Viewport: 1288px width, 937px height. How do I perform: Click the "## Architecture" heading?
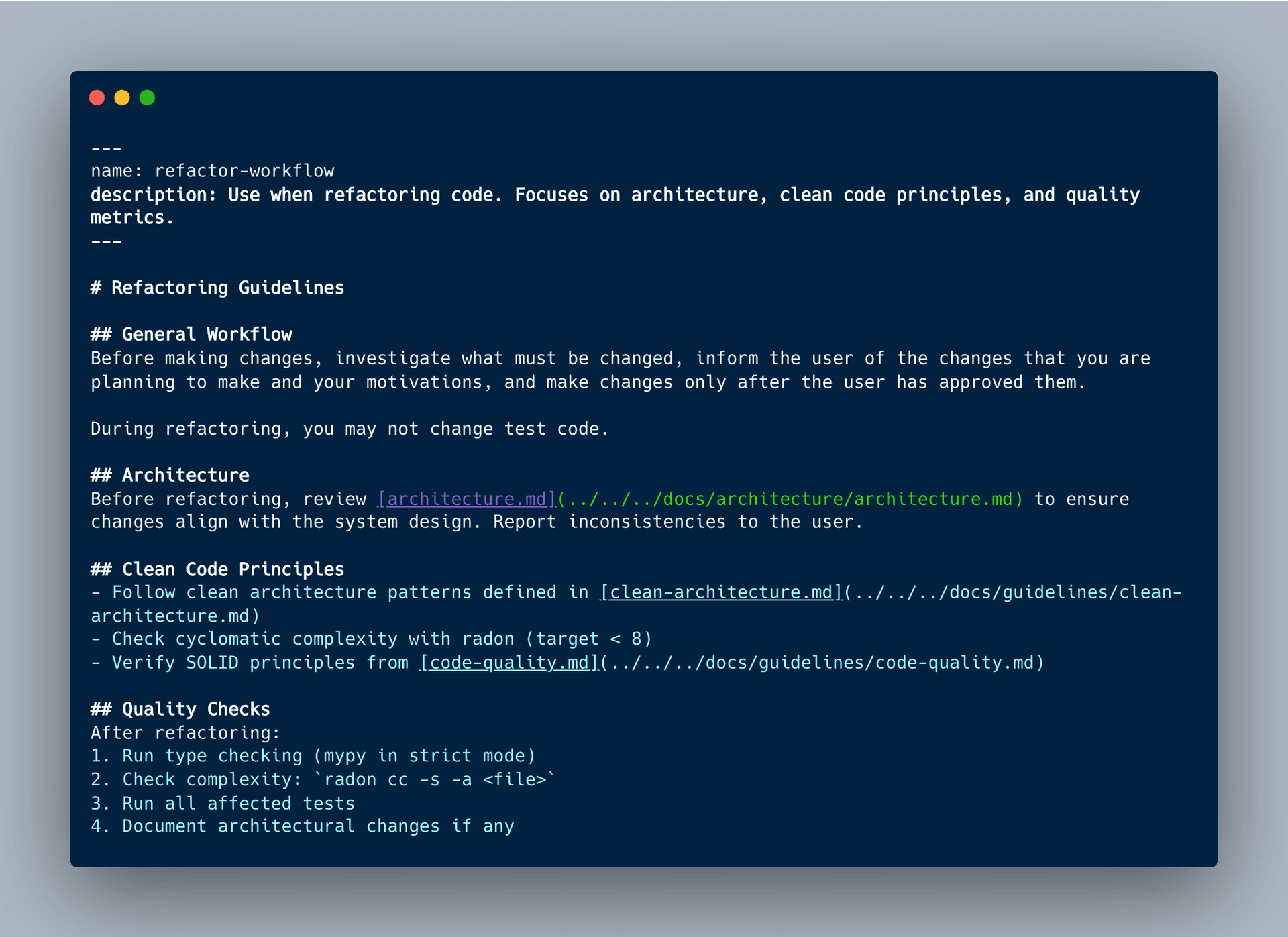[170, 475]
